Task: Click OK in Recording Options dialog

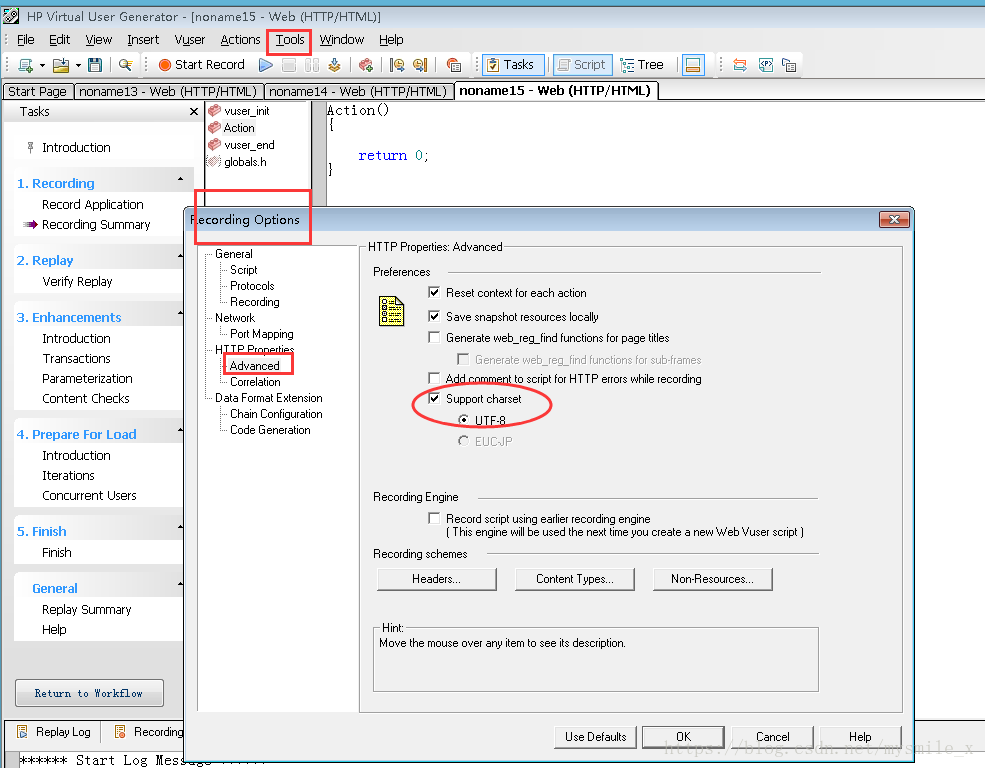Action: tap(683, 737)
